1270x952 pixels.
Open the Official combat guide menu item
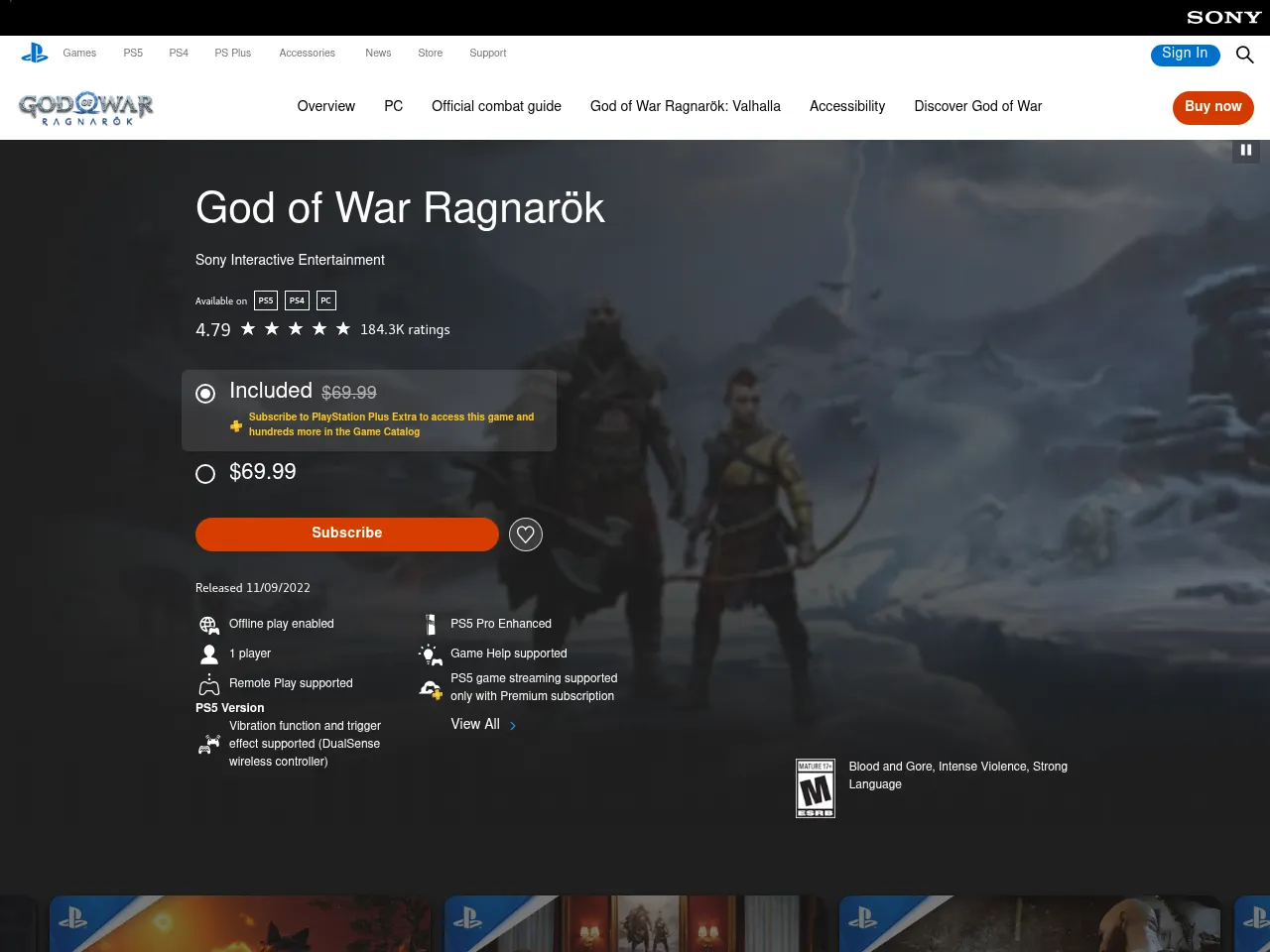(x=496, y=106)
